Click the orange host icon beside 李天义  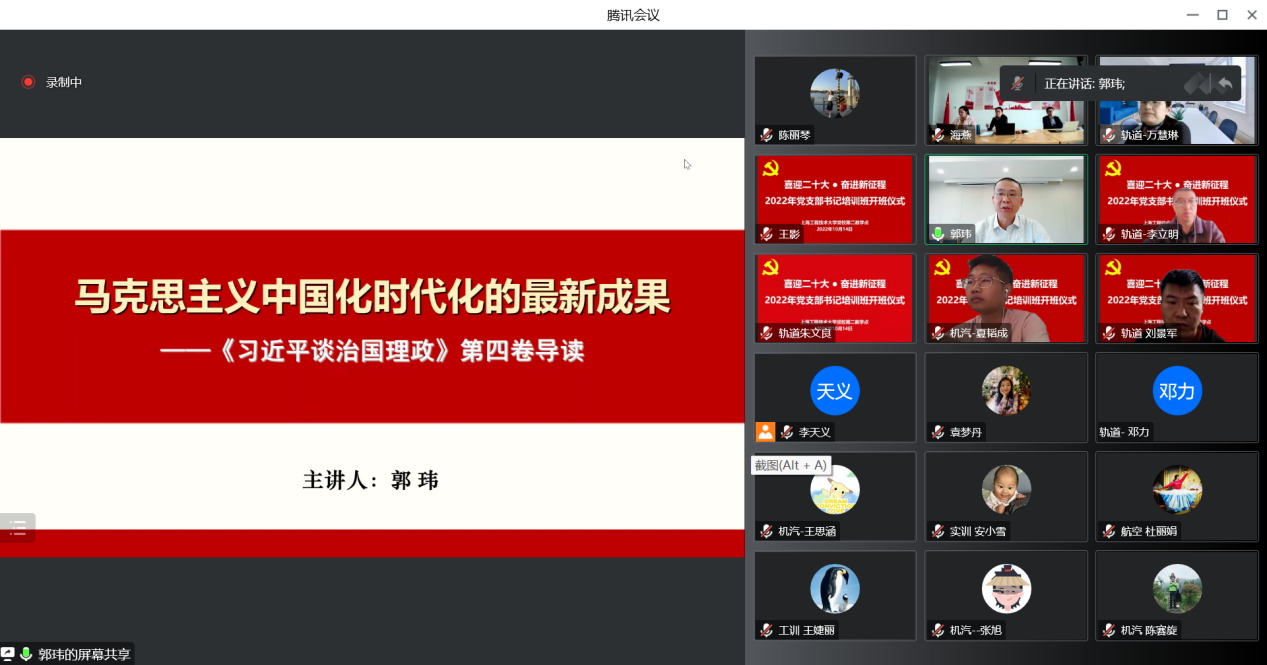[765, 432]
